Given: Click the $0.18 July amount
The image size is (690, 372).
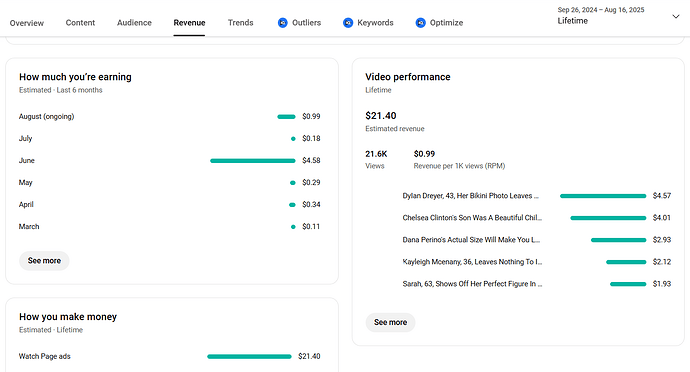Looking at the screenshot, I should point(311,138).
